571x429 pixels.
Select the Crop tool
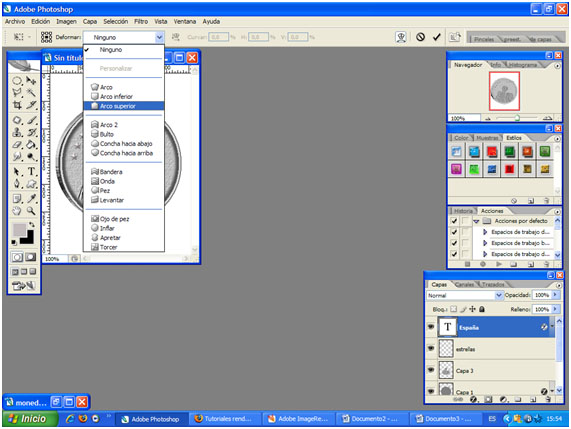tap(17, 105)
